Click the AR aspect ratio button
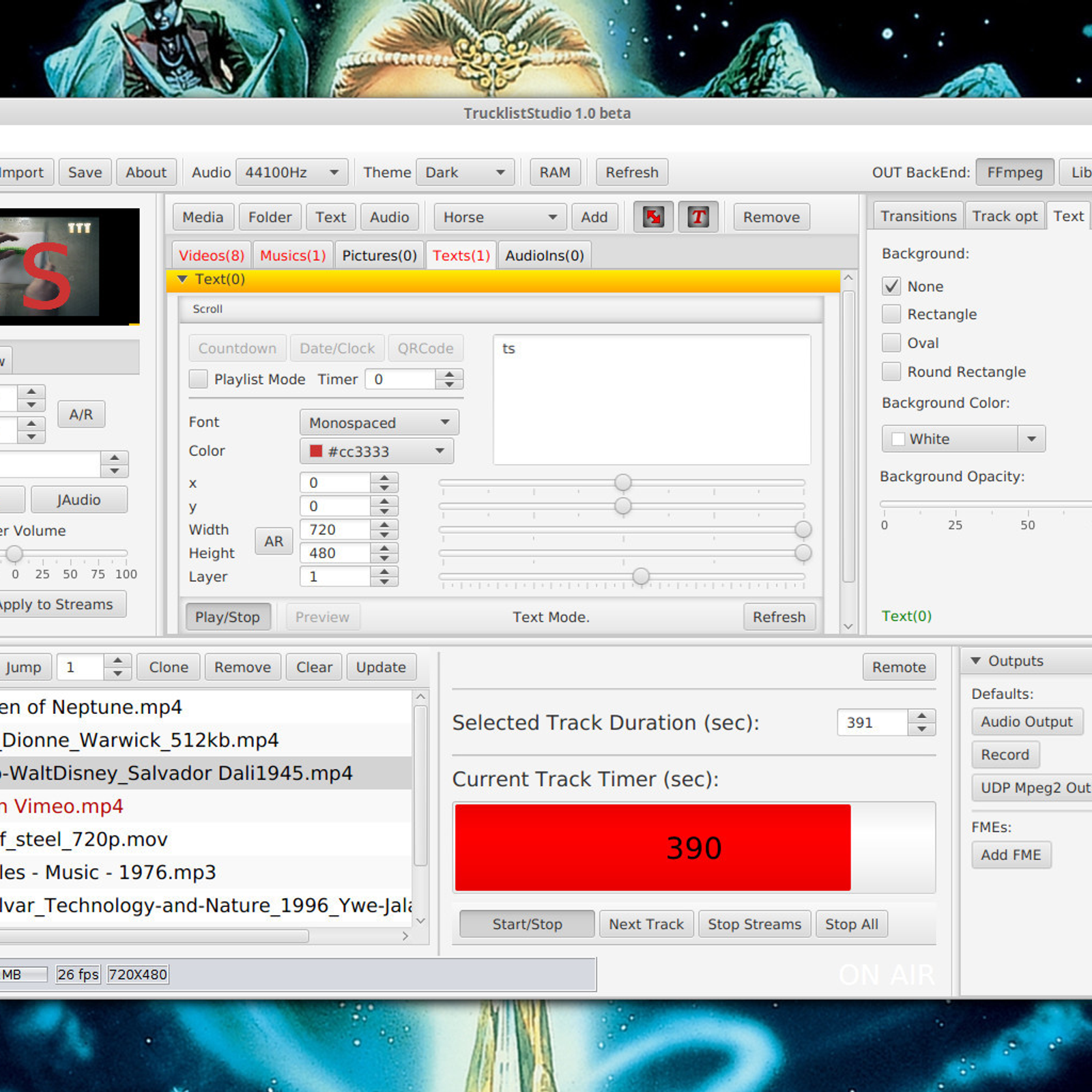The image size is (1092, 1092). [x=274, y=541]
